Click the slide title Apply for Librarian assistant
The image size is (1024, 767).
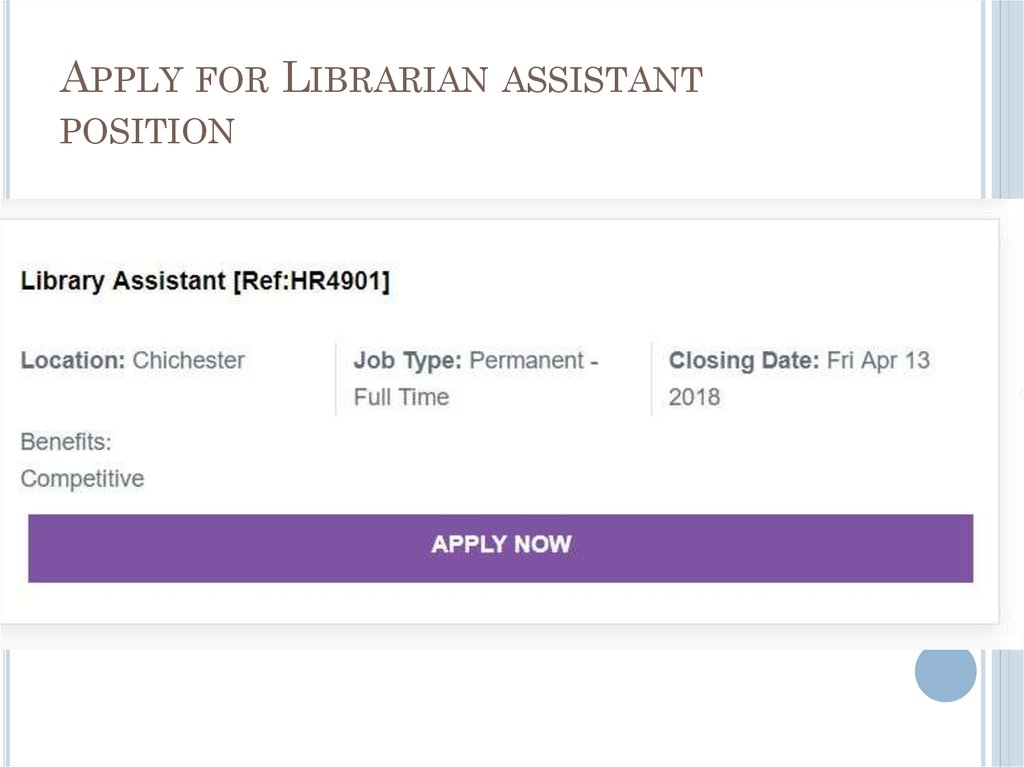(x=384, y=77)
